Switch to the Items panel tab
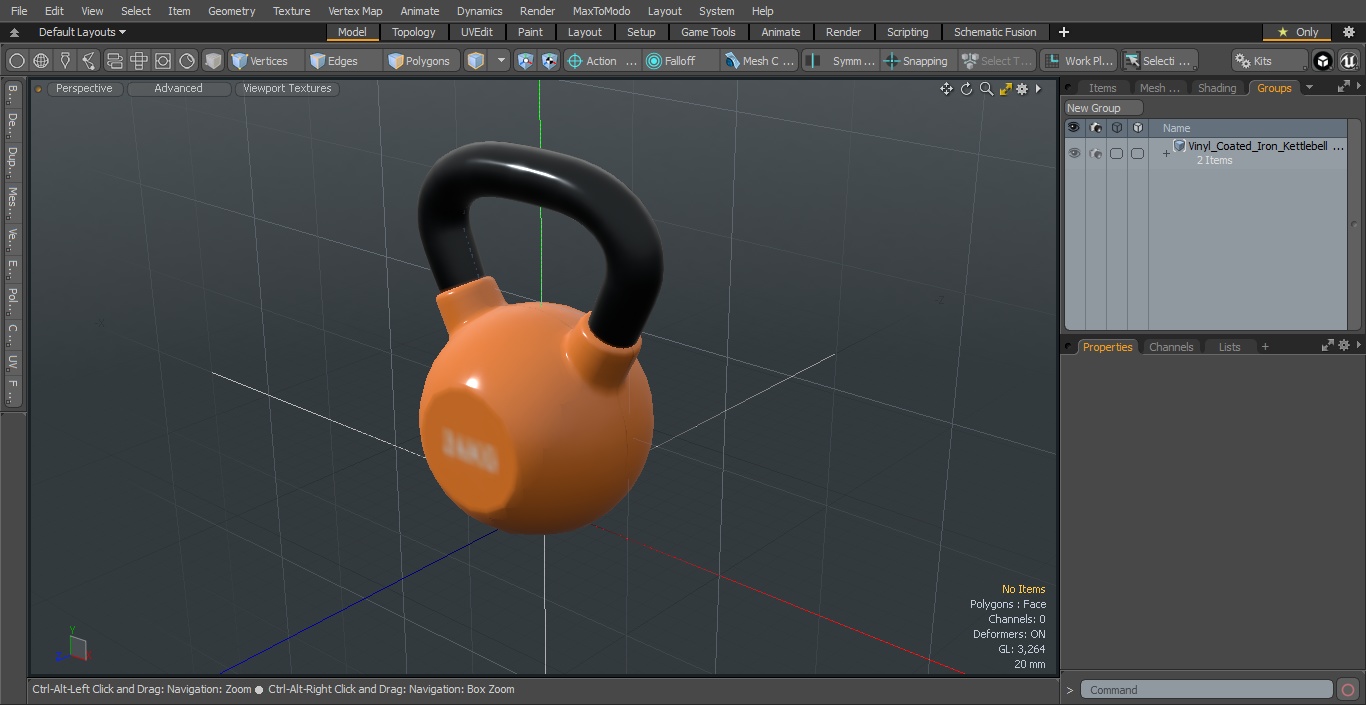 (x=1102, y=88)
